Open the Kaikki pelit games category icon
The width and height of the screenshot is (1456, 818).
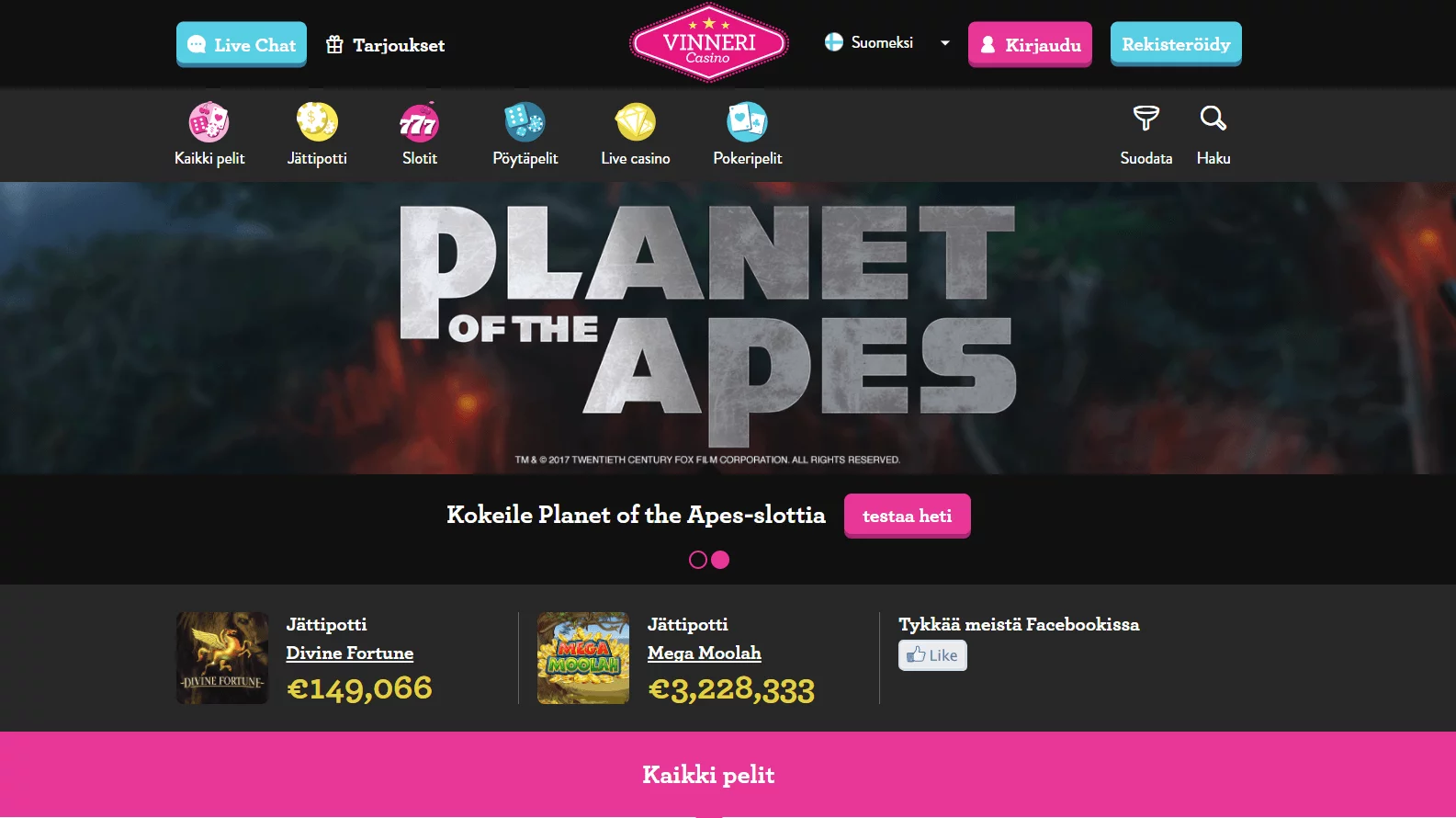click(209, 121)
